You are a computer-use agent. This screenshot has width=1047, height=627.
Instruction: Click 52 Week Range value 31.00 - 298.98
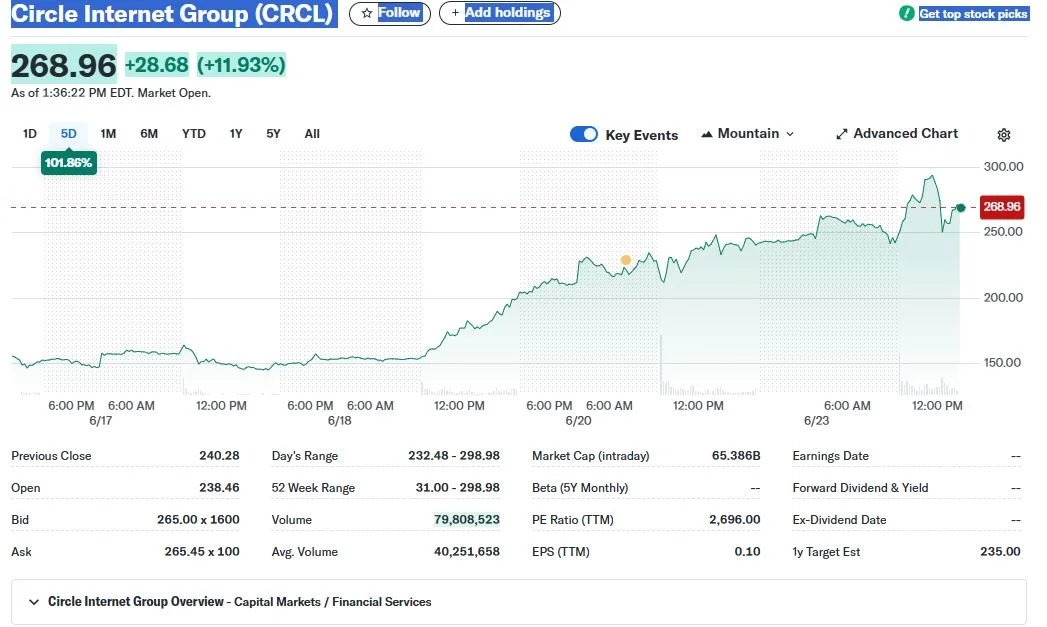coord(457,487)
